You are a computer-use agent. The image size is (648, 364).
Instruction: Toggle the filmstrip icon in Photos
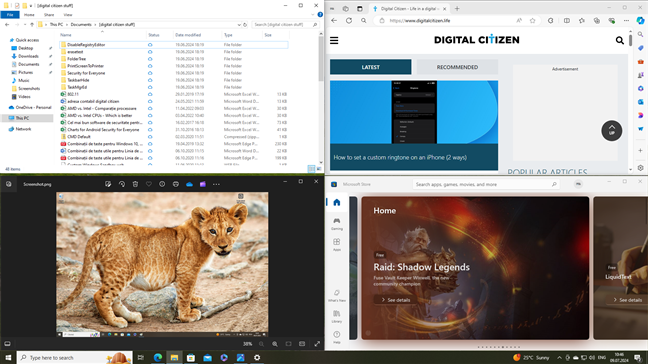(x=7, y=344)
